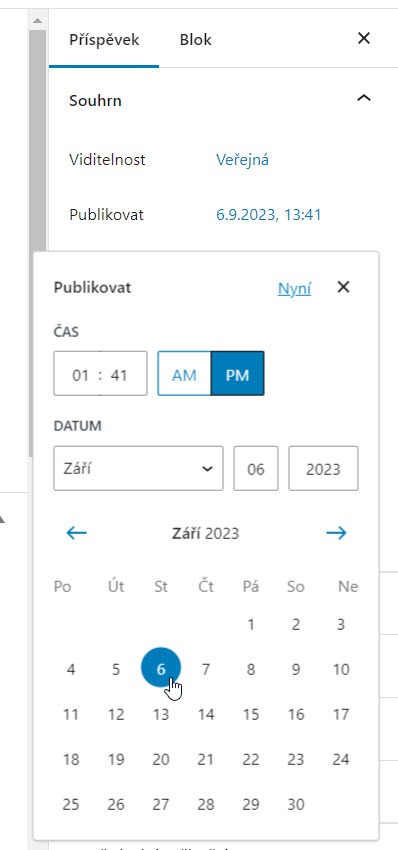Collapse the Souhrn section chevron

pyautogui.click(x=364, y=99)
